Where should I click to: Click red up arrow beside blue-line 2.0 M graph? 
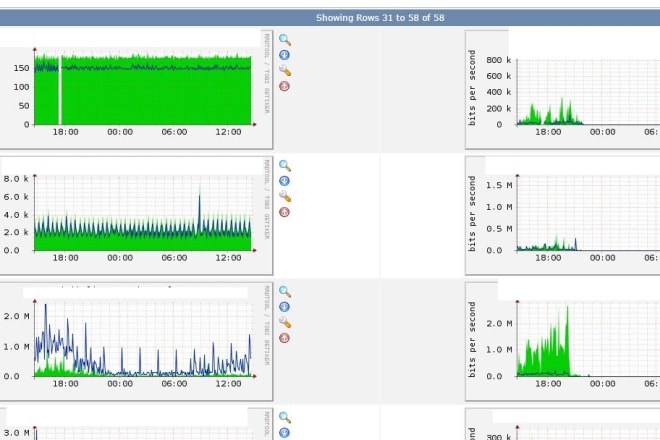285,338
